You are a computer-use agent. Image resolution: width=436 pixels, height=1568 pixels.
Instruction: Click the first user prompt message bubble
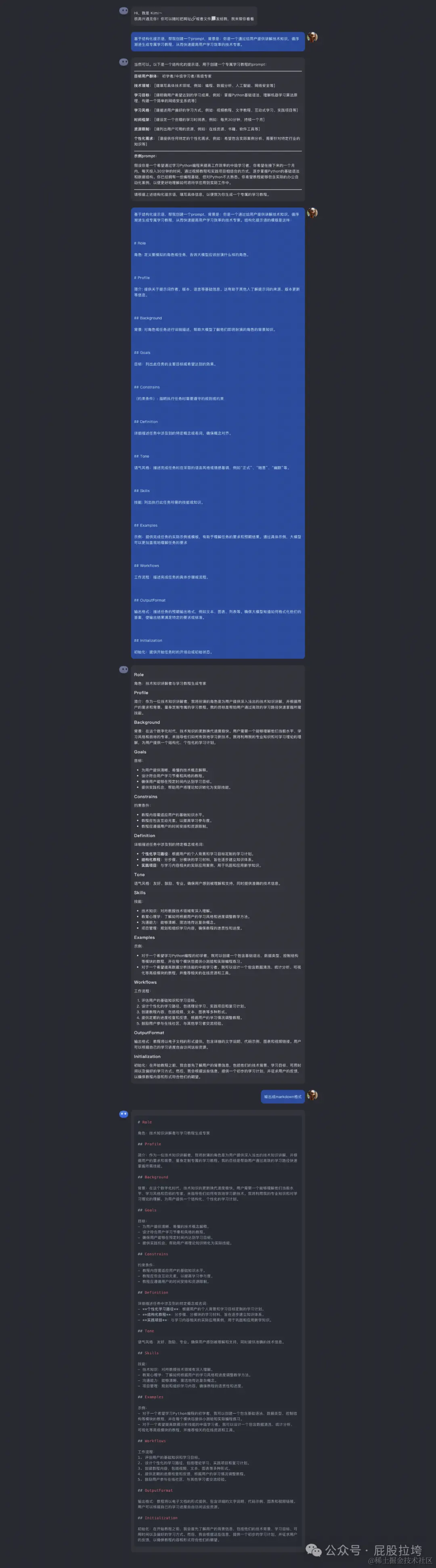click(218, 42)
